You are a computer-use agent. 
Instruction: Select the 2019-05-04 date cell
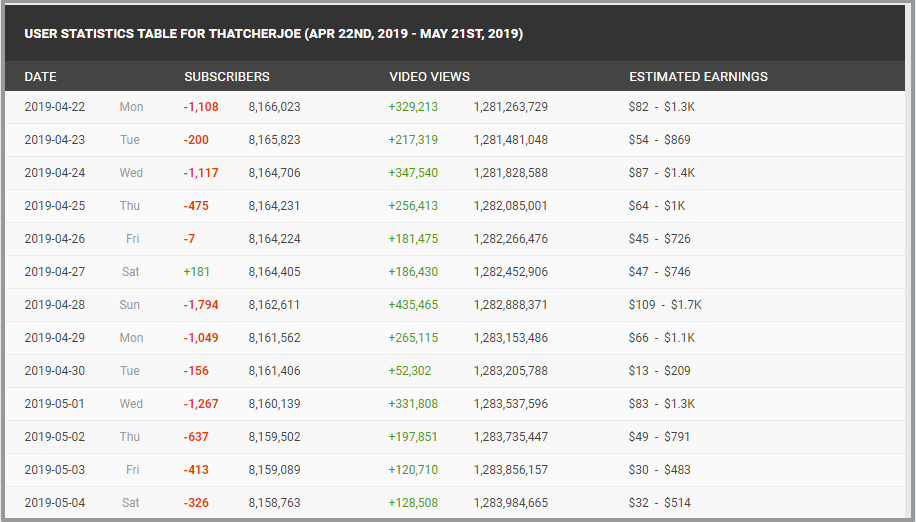click(54, 503)
